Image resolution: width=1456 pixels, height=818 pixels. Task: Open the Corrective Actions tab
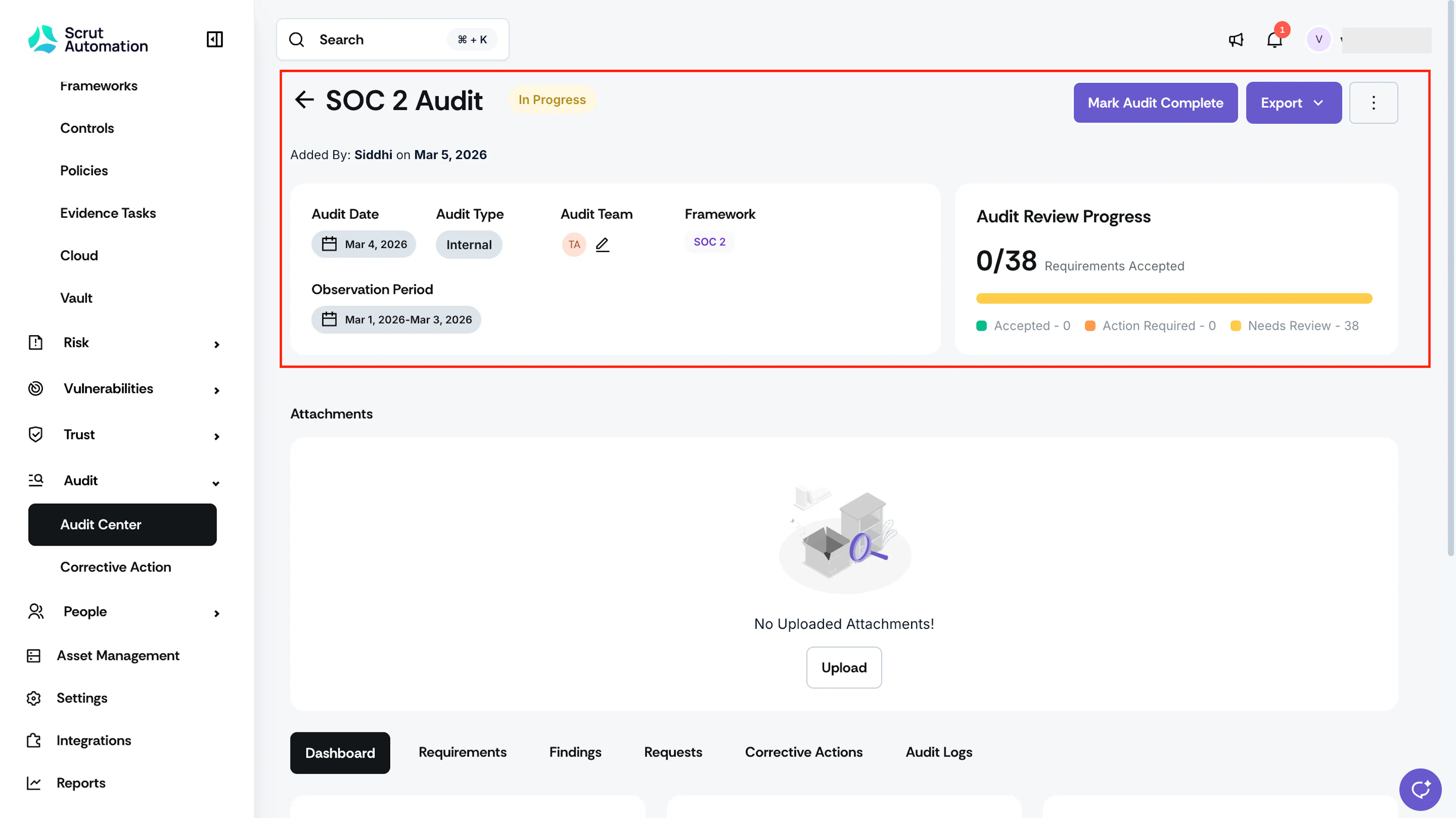[x=803, y=752]
